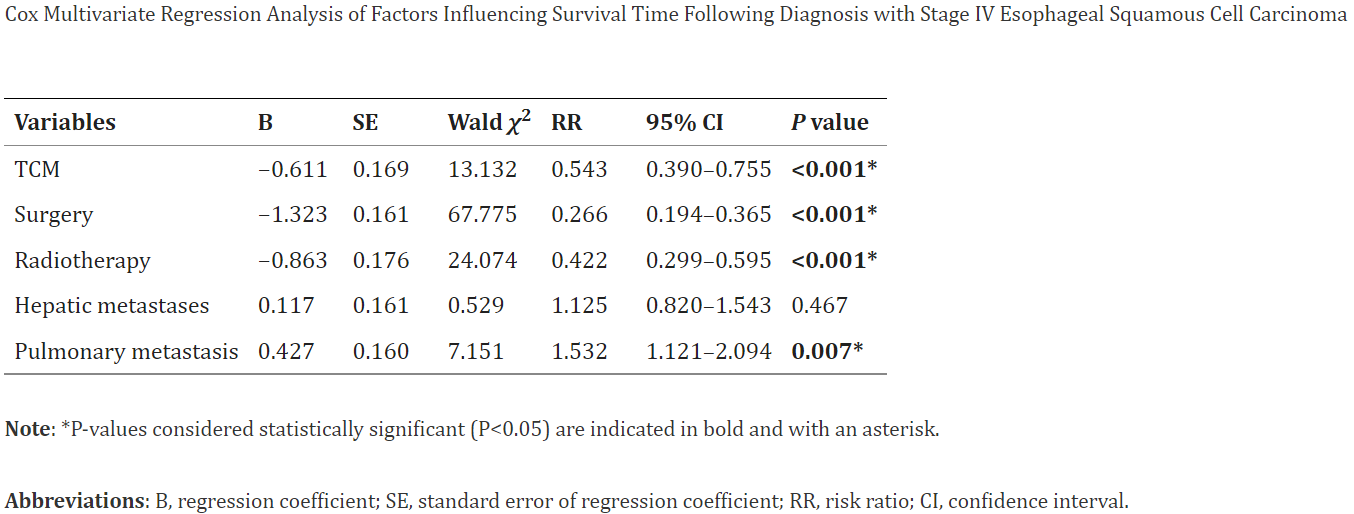Click the Hepatic metastases row label
This screenshot has width=1354, height=514.
[x=112, y=306]
